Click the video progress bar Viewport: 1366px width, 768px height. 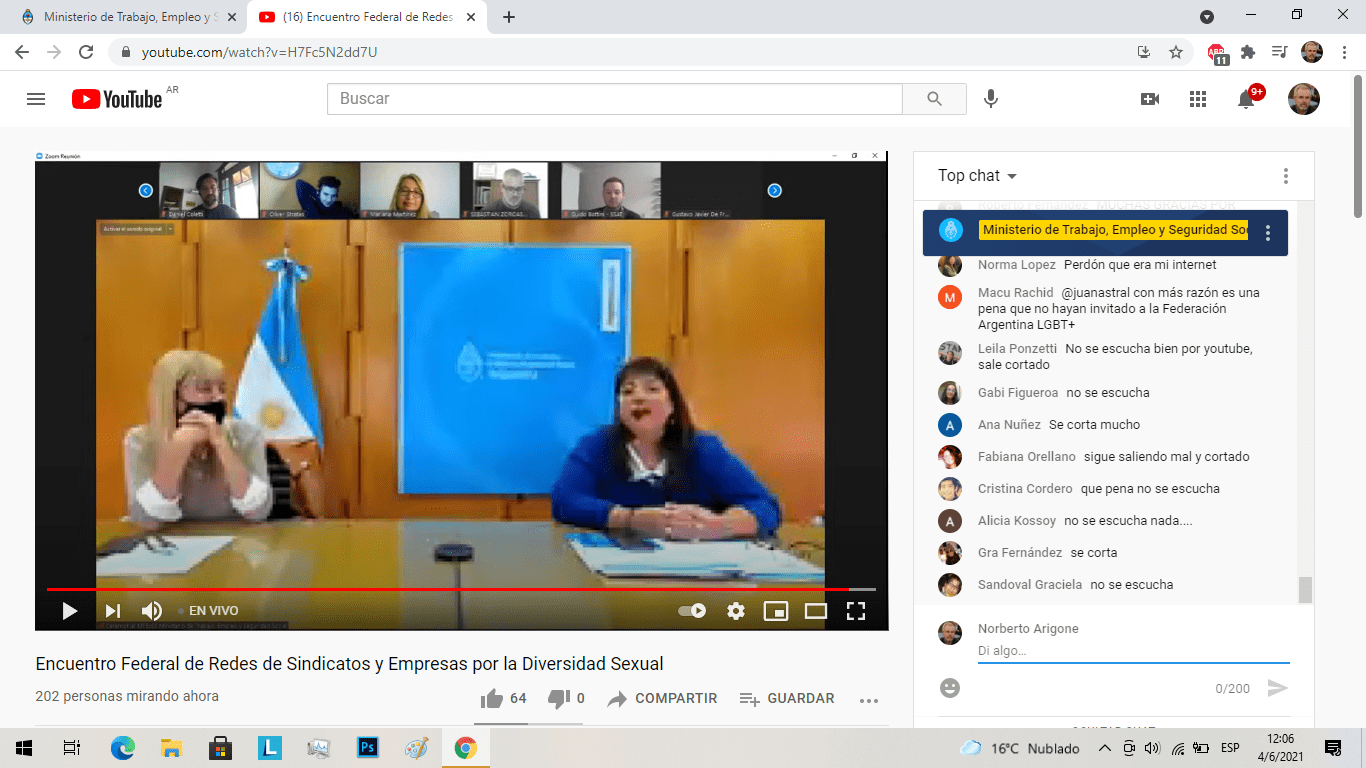pyautogui.click(x=461, y=589)
